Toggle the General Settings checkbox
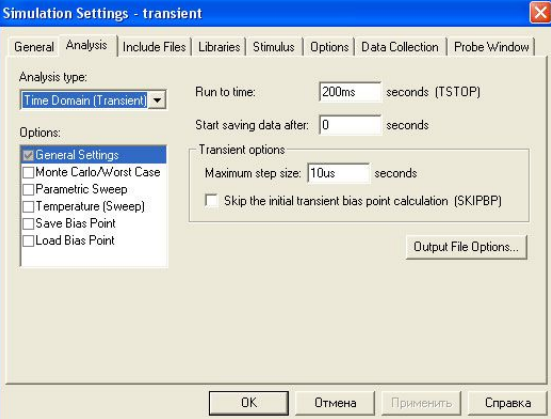This screenshot has width=551, height=419. [x=28, y=155]
